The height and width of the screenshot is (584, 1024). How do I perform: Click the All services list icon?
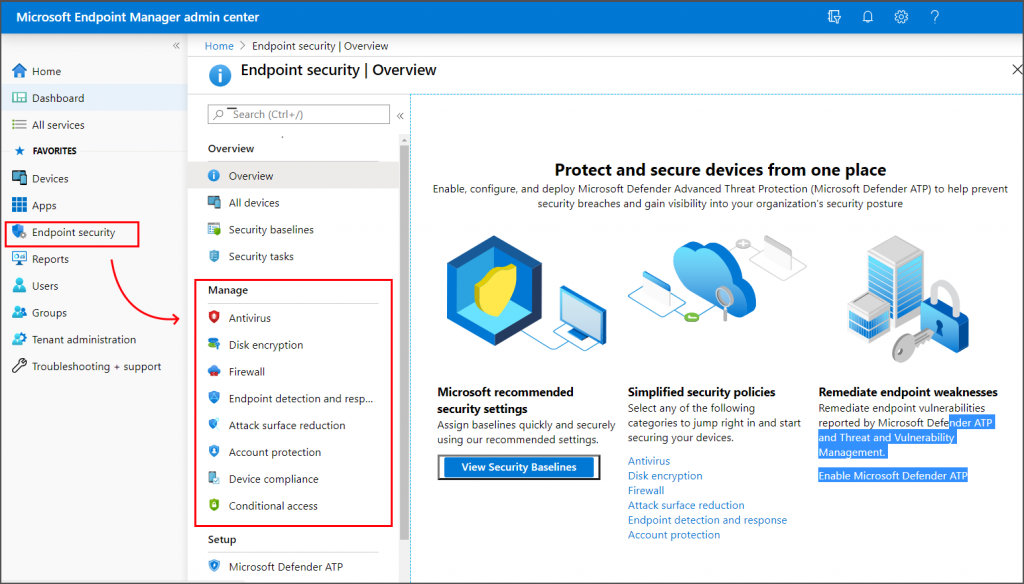pos(20,124)
